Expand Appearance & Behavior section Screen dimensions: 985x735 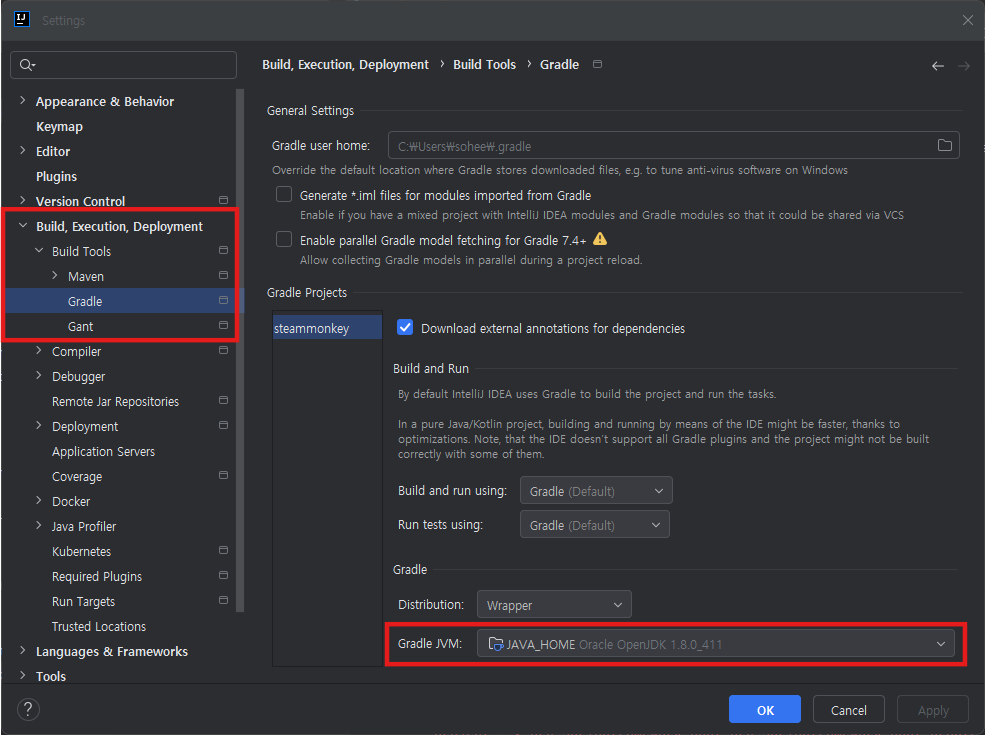[x=23, y=100]
